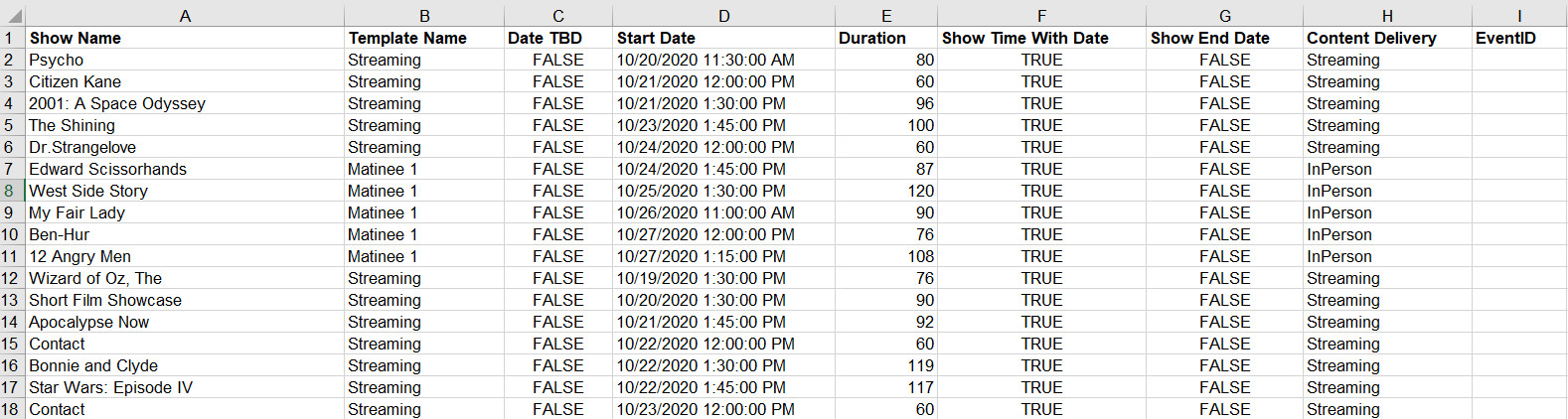Select The Shining cell
The width and height of the screenshot is (1568, 419).
coord(185,125)
